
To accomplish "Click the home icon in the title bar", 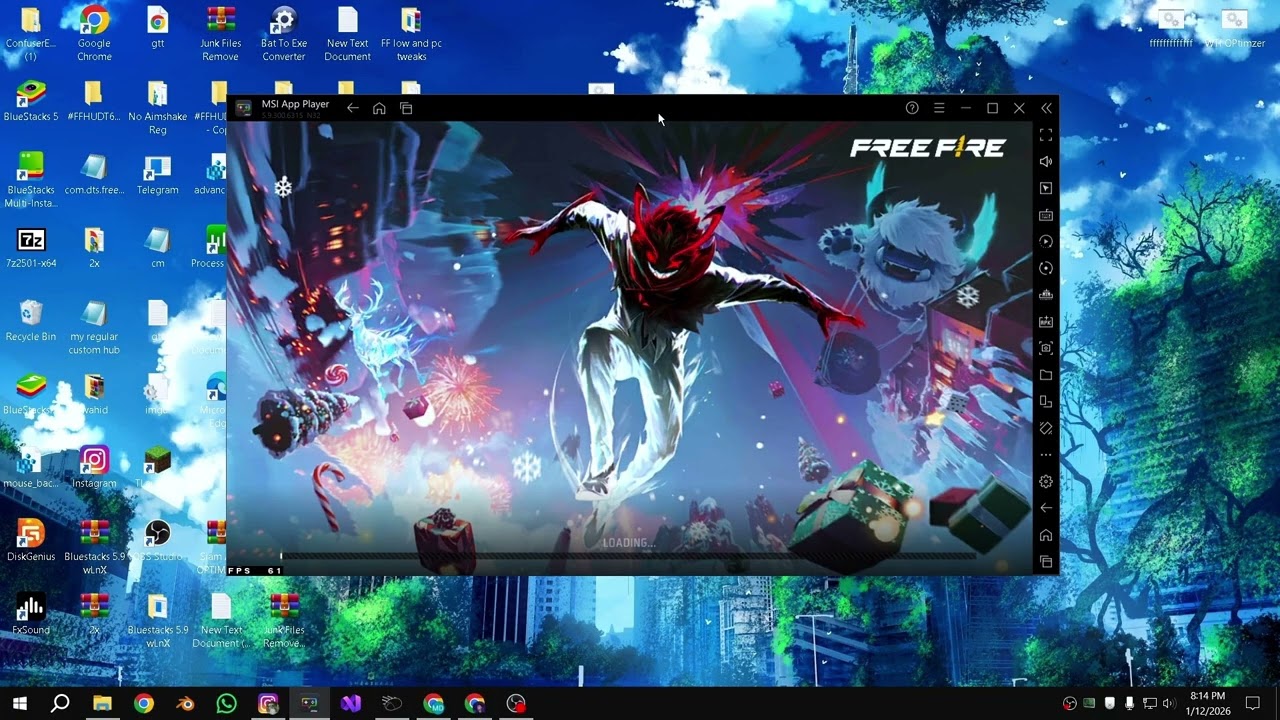I will point(379,108).
